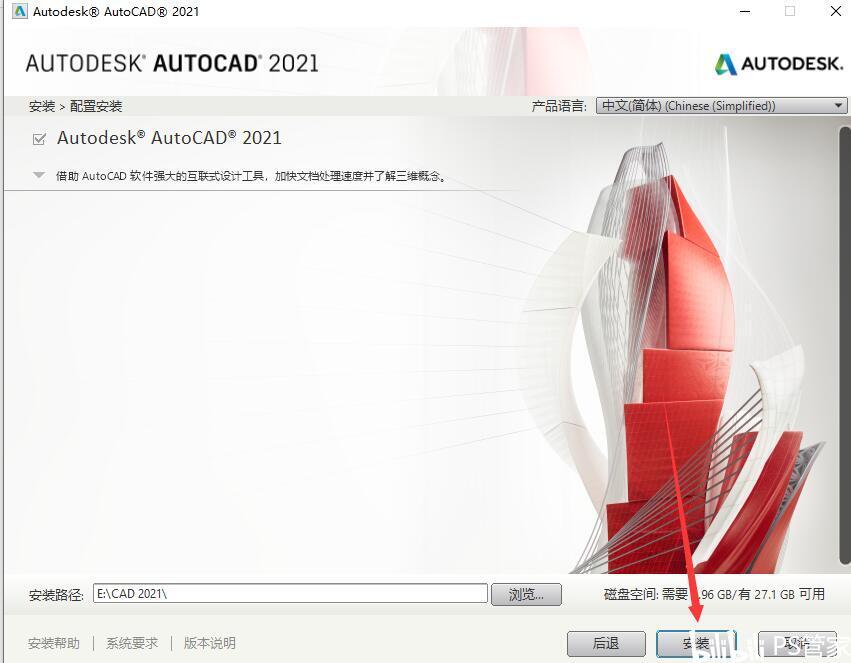Expand the AutoCAD product description triangle
Image resolution: width=851 pixels, height=663 pixels.
click(x=39, y=175)
